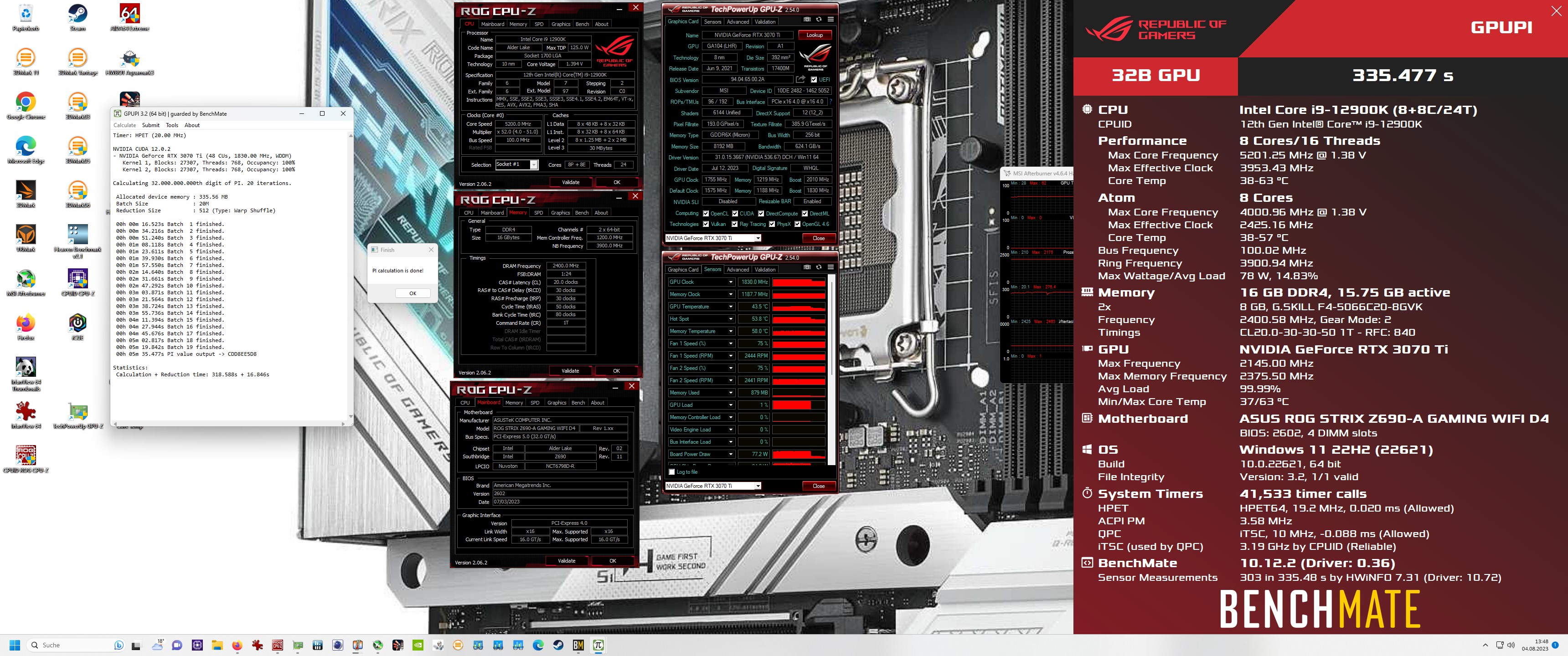Toggle the Ray Tracing checkbox
1568x656 pixels.
(735, 224)
